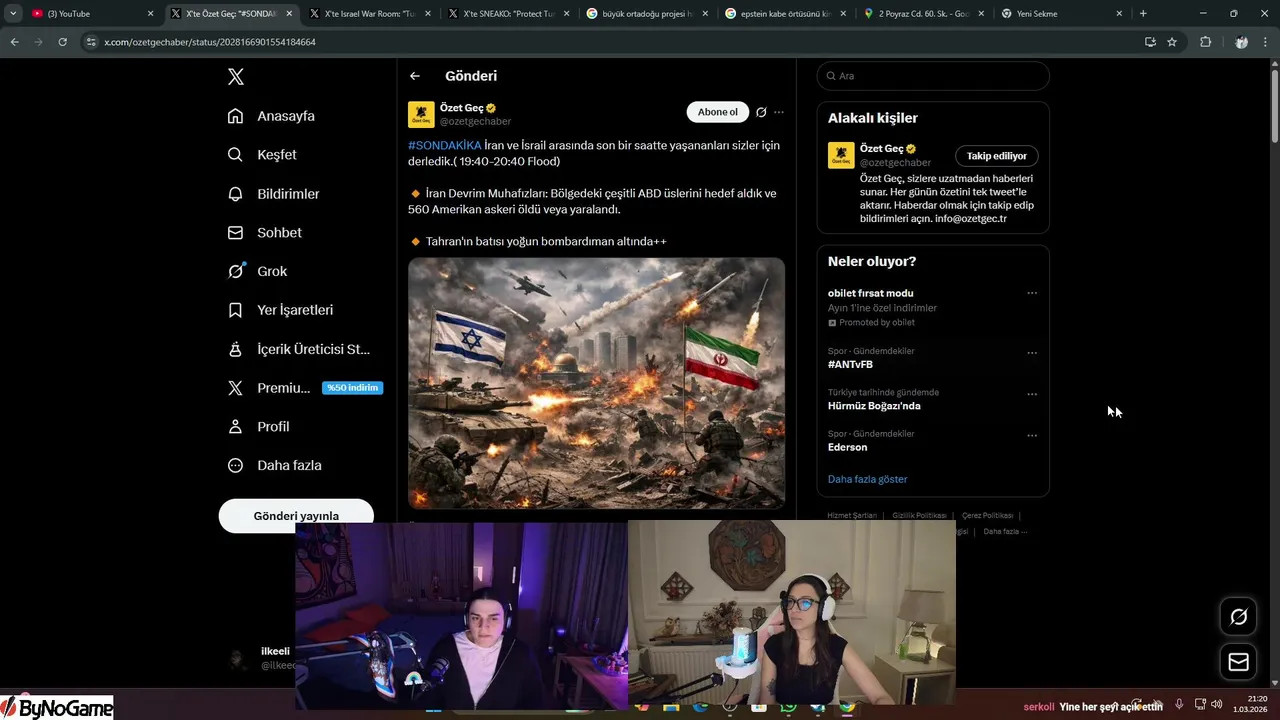Viewport: 1280px width, 720px height.
Task: Open more options for Ederson trend
Action: [1032, 435]
